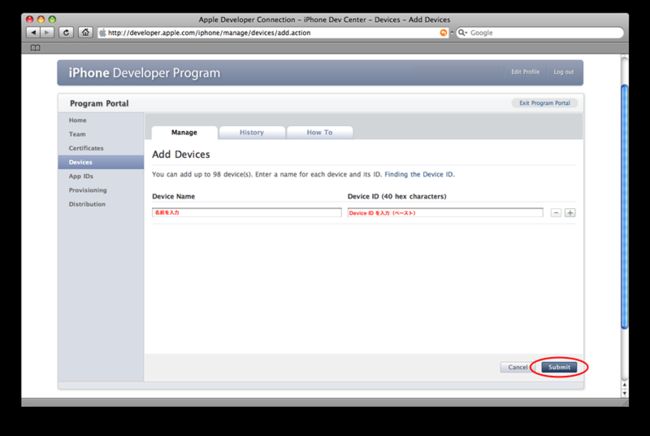Reload the page with the refresh icon
The height and width of the screenshot is (436, 650).
[x=66, y=32]
